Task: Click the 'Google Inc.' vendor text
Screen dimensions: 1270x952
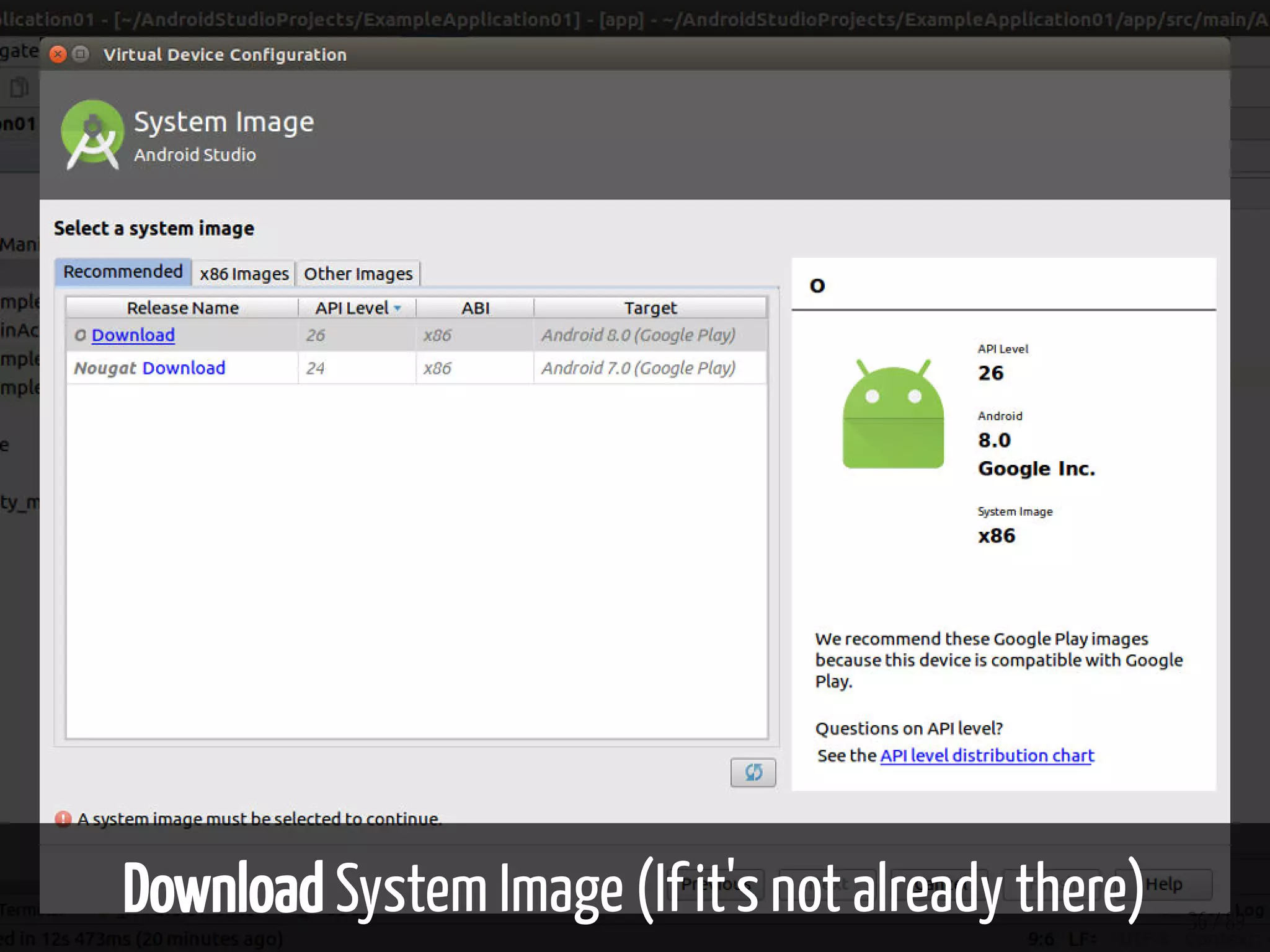Action: pos(1037,469)
